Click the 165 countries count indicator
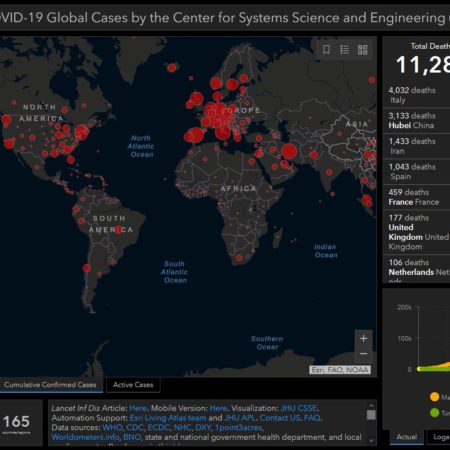 (16, 423)
